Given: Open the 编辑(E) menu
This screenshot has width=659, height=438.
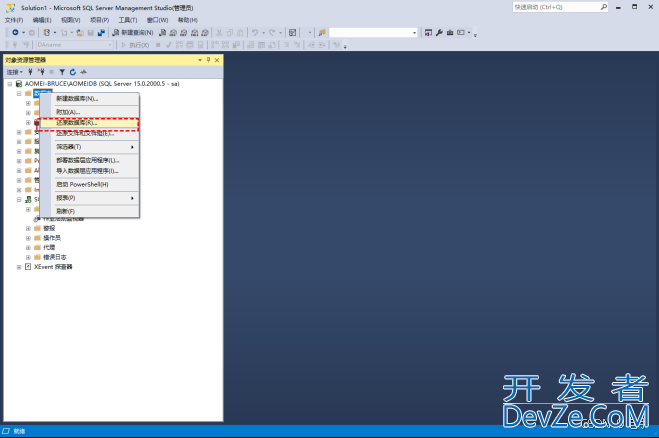Looking at the screenshot, I should click(42, 20).
